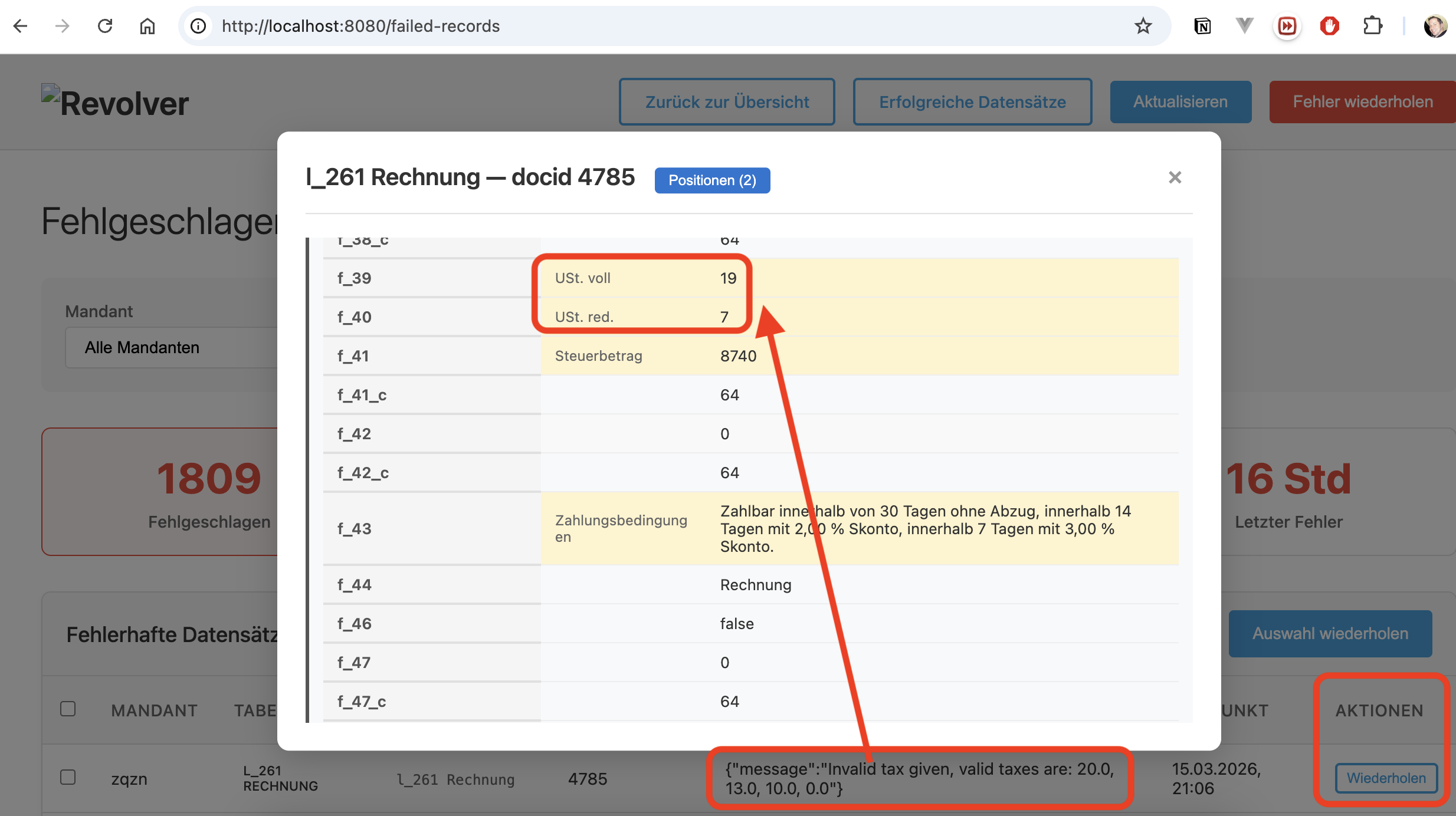Close the docid 4785 dialog

click(x=1175, y=177)
